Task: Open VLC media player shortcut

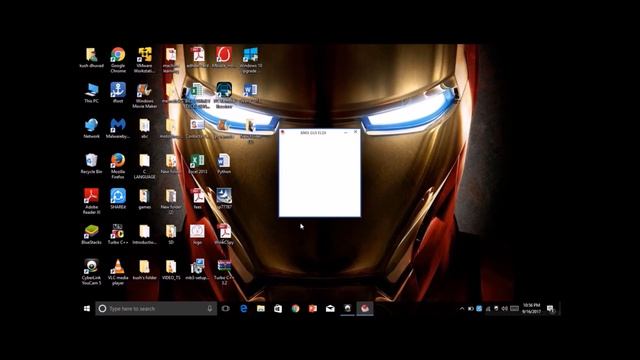Action: [118, 271]
